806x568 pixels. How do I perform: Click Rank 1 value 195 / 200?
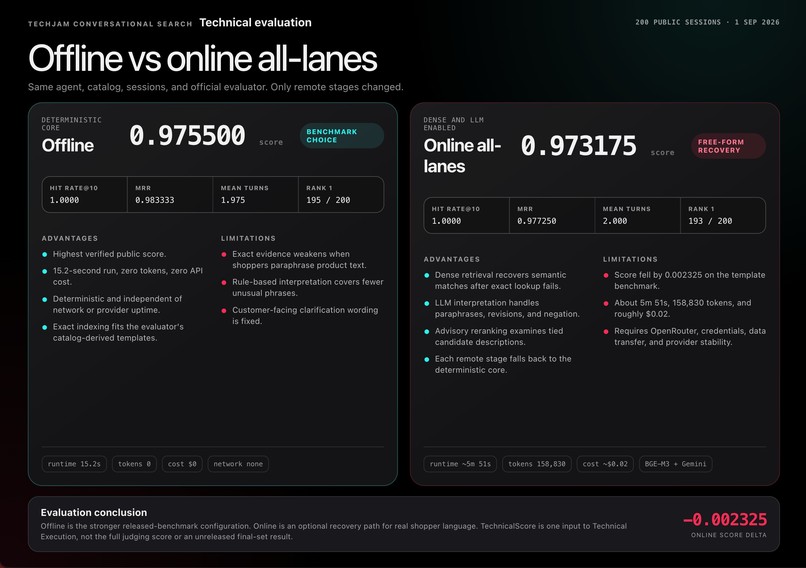tap(328, 200)
